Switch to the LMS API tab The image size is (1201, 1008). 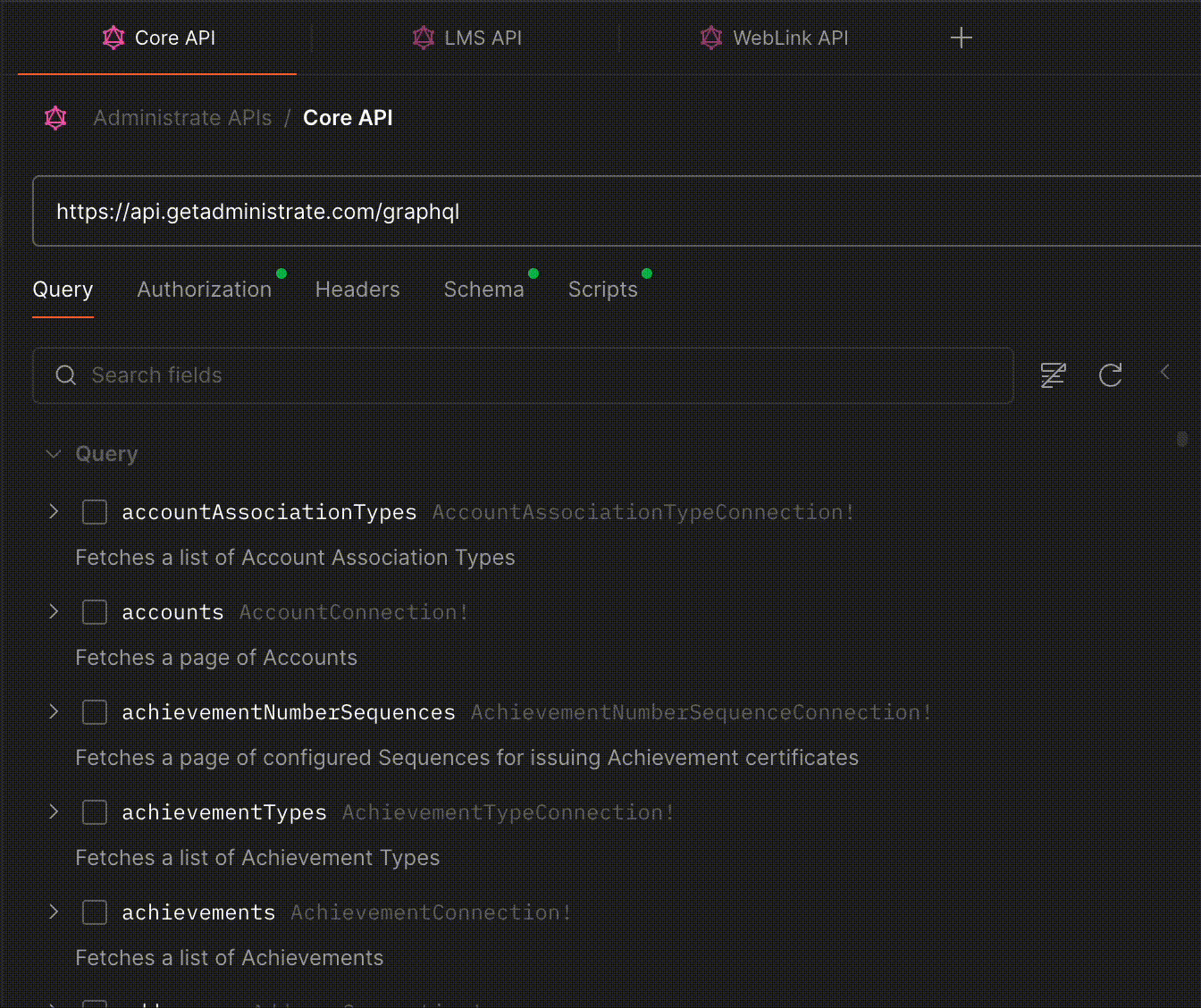[x=466, y=38]
